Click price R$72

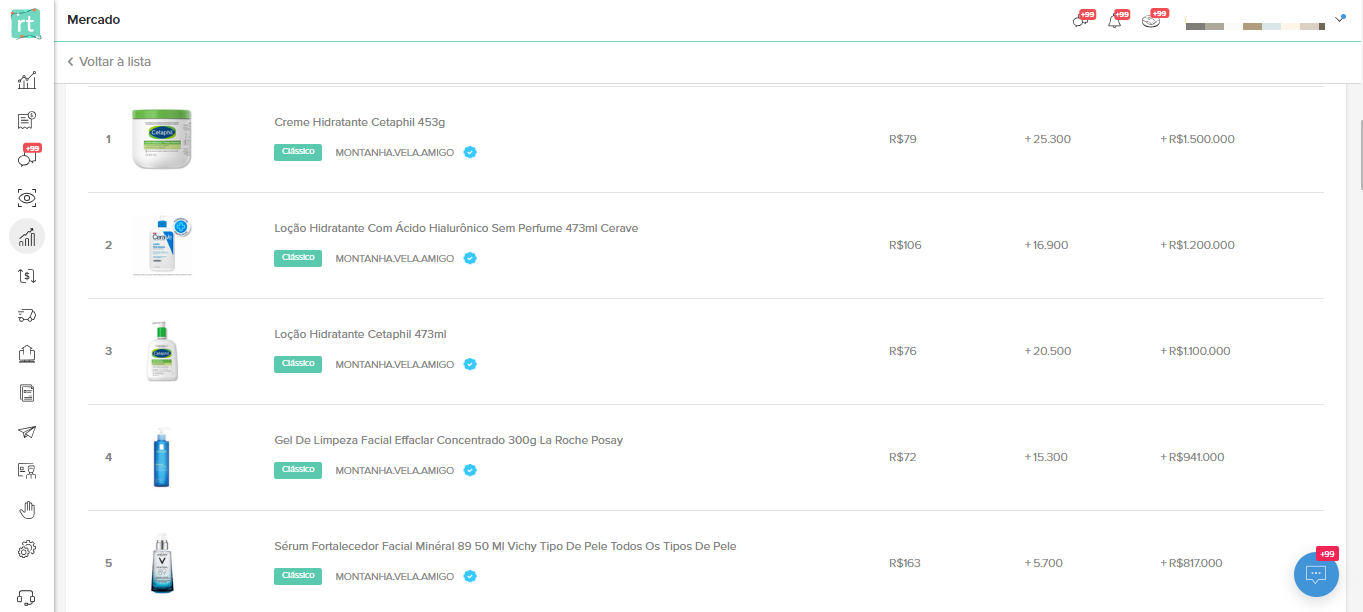[x=902, y=457]
